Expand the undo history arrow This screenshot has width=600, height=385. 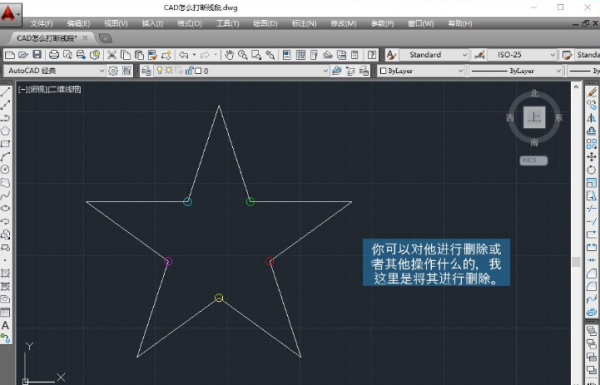194,55
